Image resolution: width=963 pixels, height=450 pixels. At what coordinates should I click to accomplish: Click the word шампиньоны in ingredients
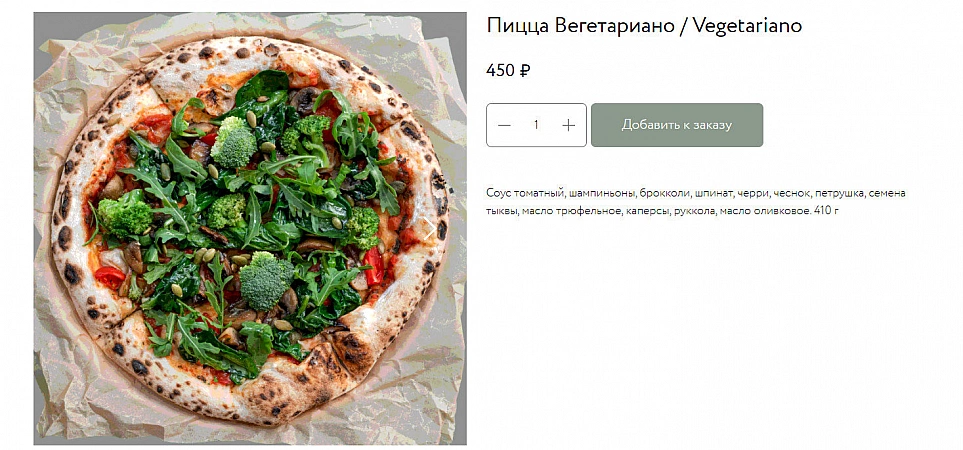[601, 194]
